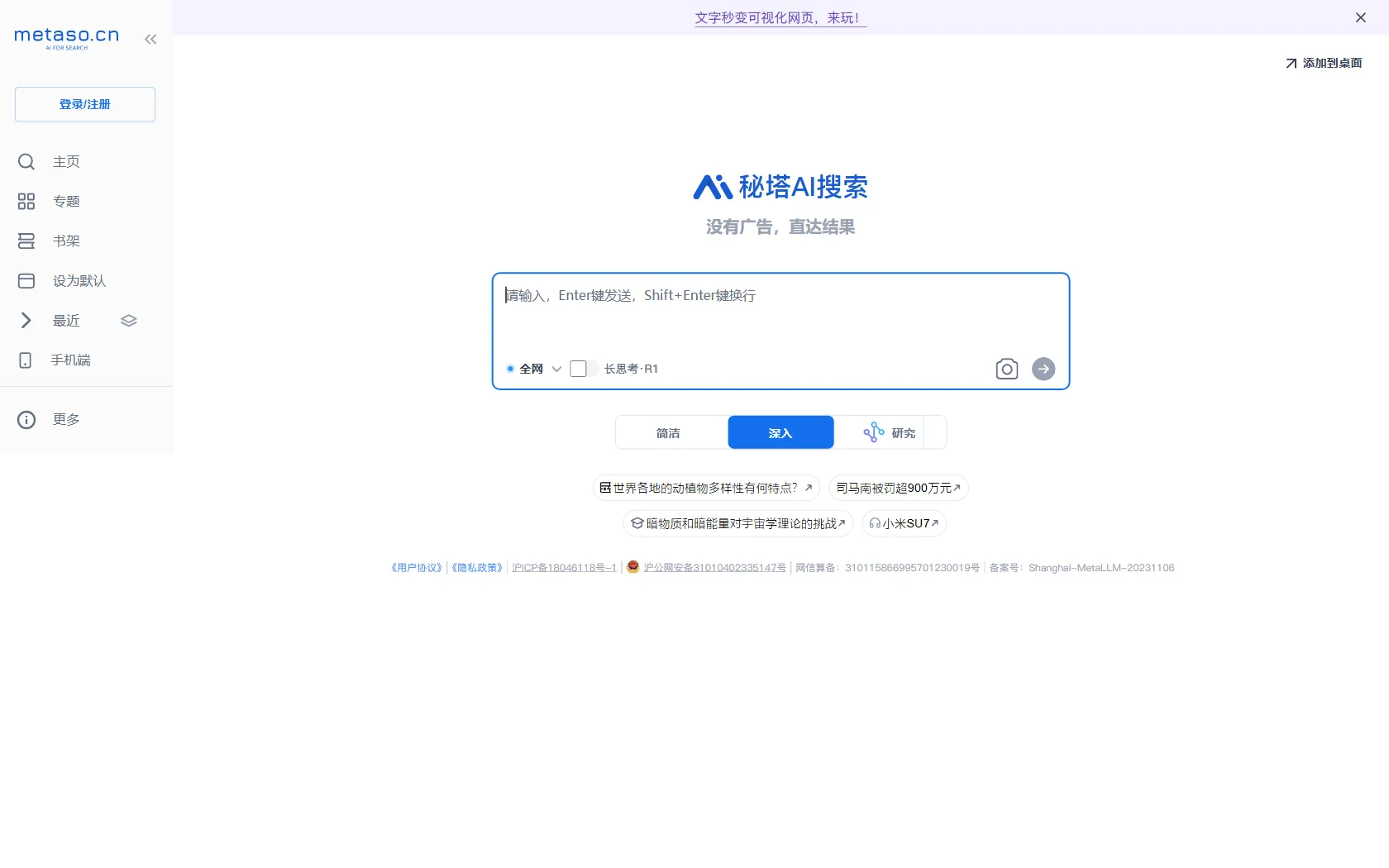Click the camera image-search icon
Image resolution: width=1389 pixels, height=868 pixels.
[x=1007, y=369]
